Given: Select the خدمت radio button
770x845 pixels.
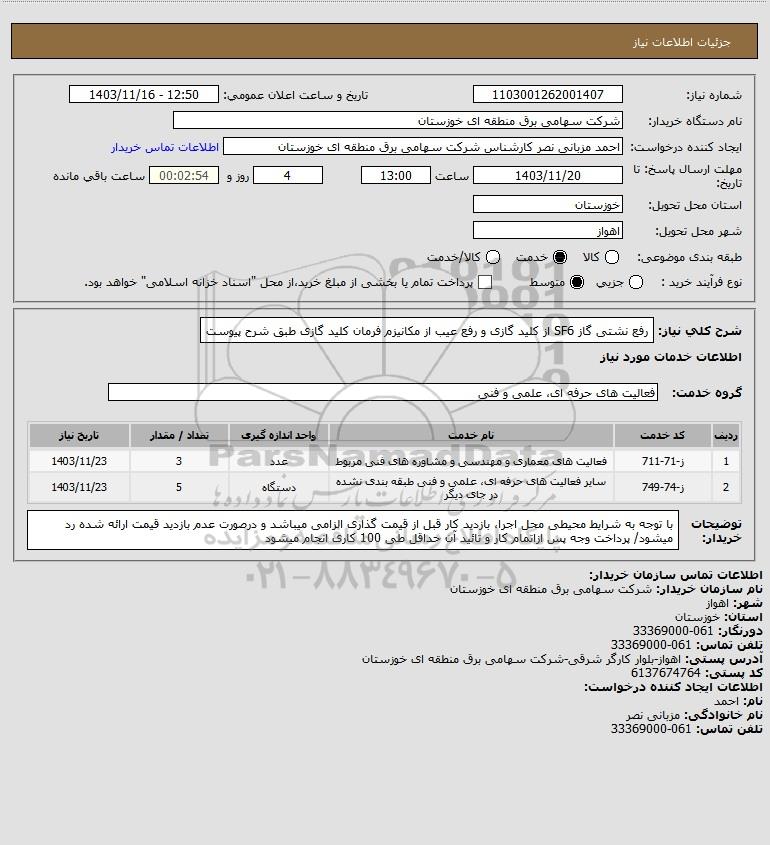Looking at the screenshot, I should 560,258.
